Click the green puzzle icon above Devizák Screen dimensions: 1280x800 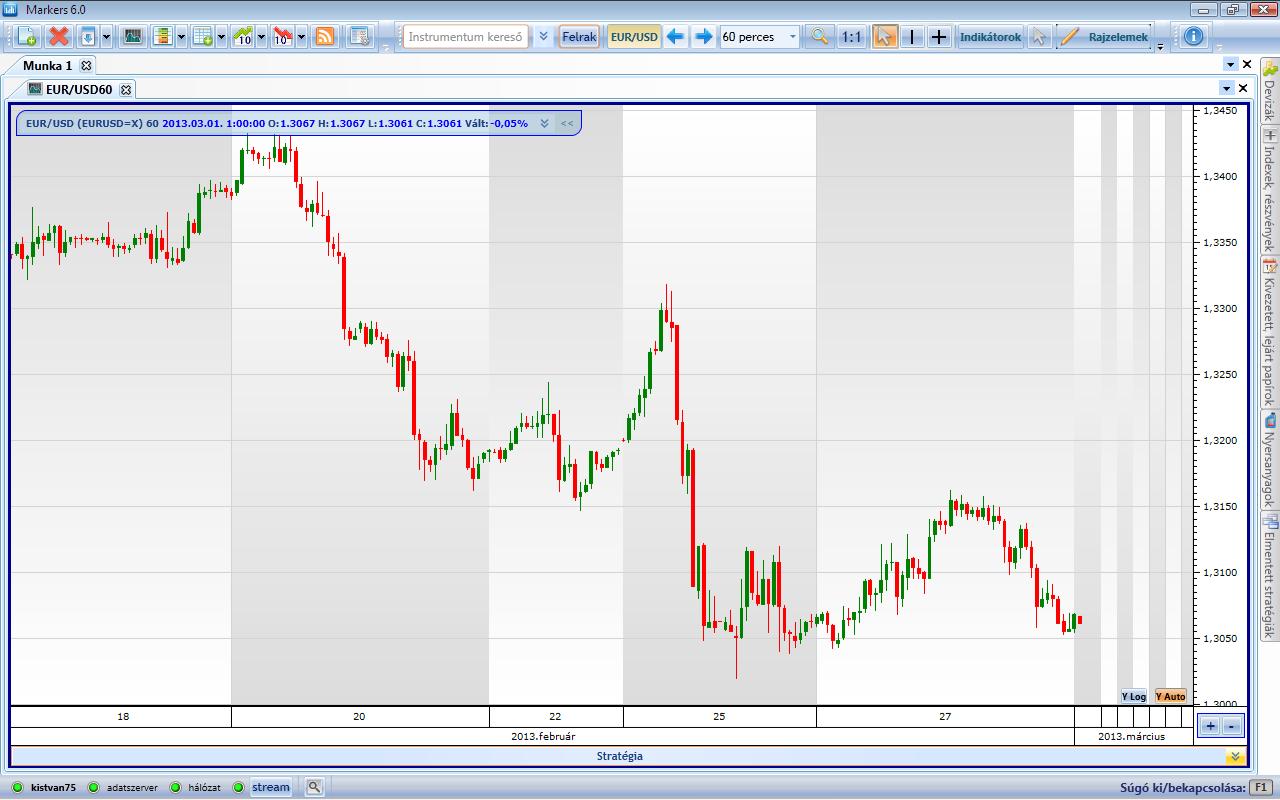tap(1270, 68)
